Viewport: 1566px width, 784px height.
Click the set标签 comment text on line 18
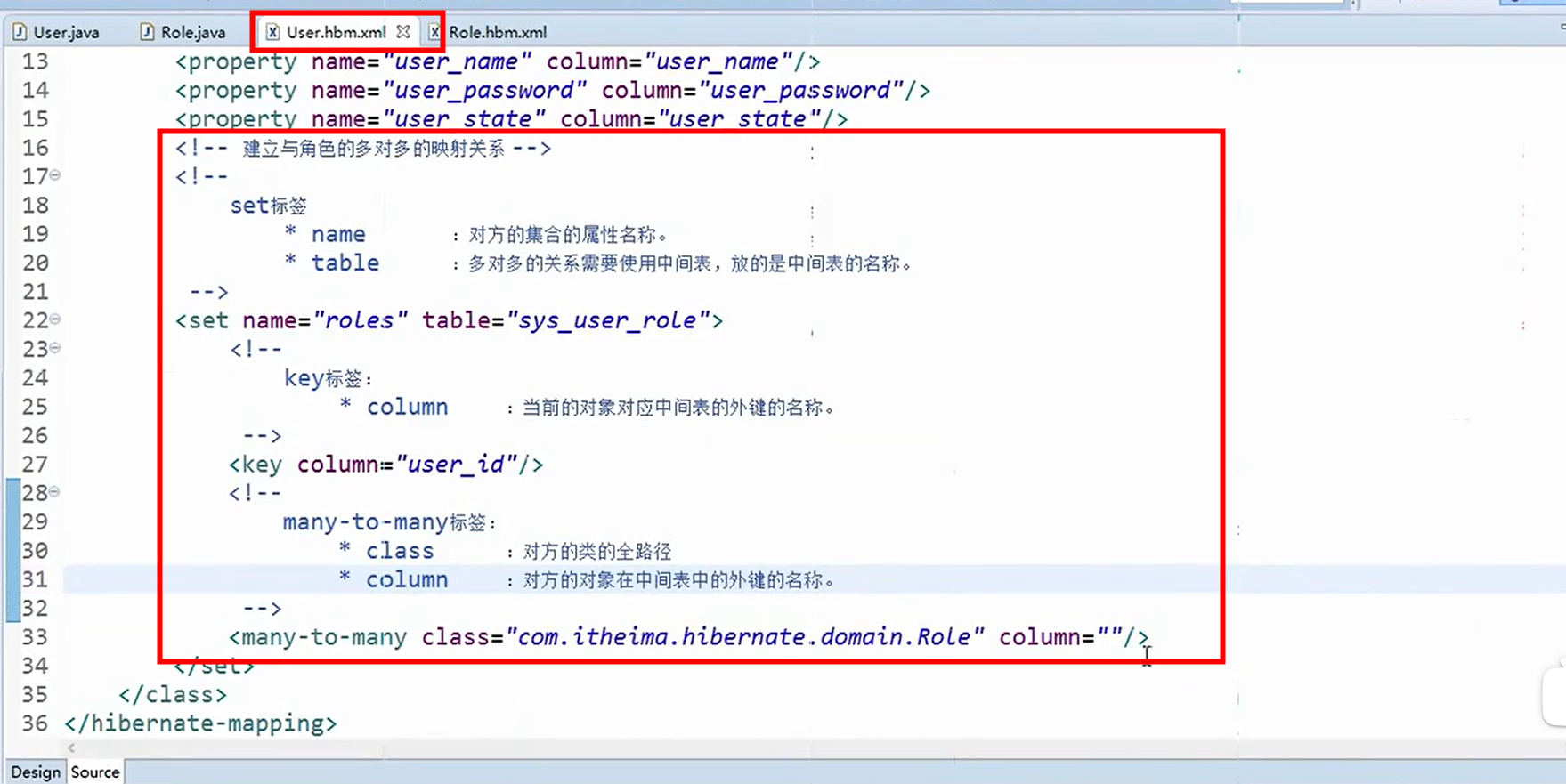coord(268,206)
